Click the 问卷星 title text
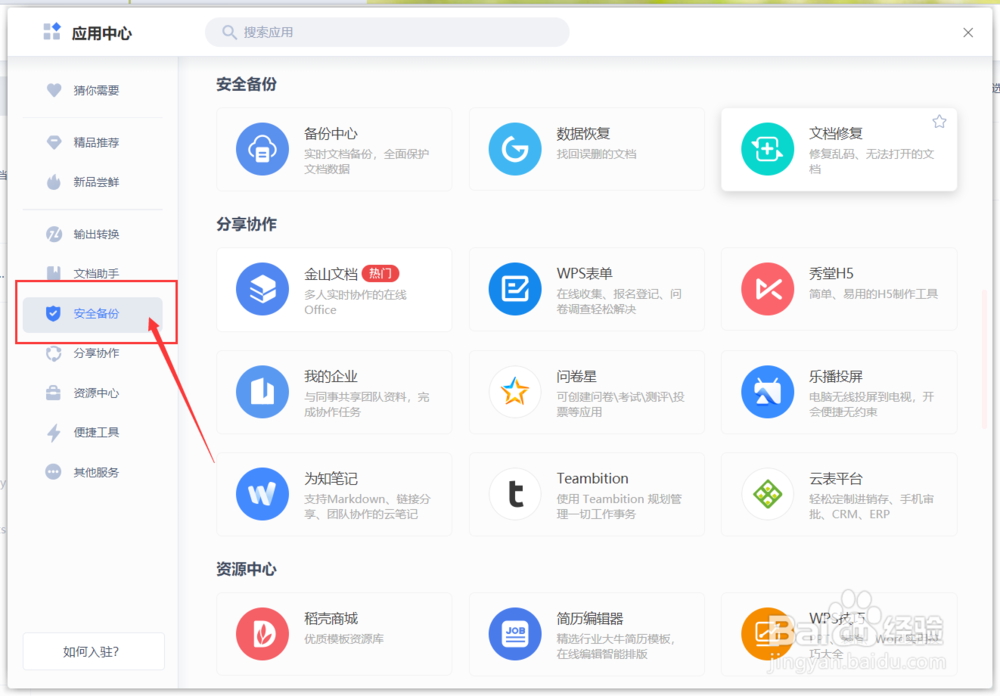This screenshot has height=696, width=1000. pos(576,377)
